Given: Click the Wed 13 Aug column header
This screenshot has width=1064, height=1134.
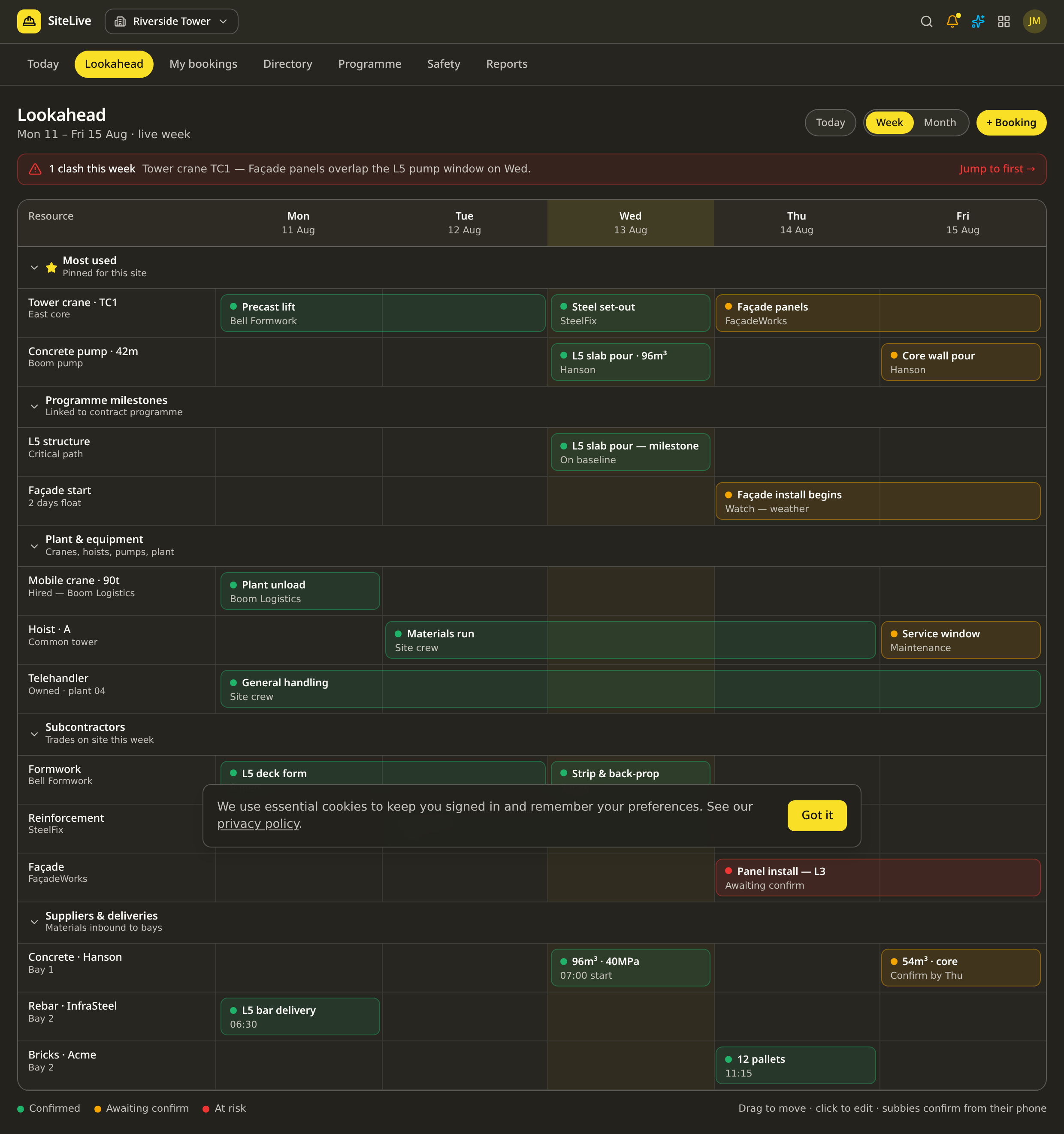Looking at the screenshot, I should [x=630, y=223].
